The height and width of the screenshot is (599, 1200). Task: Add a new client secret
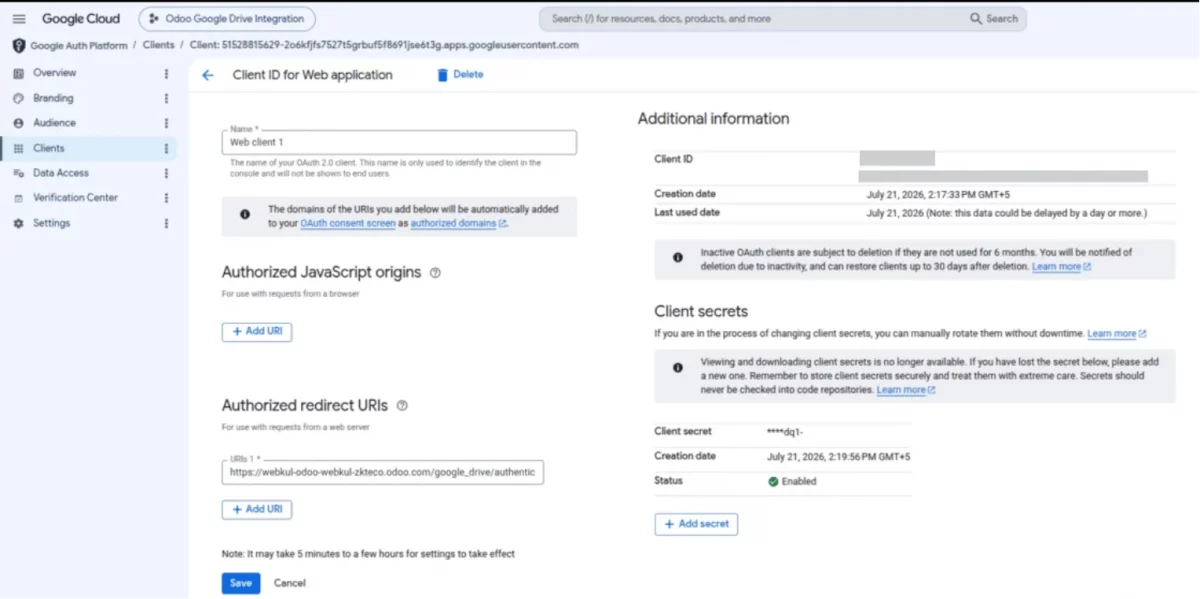[x=696, y=524]
